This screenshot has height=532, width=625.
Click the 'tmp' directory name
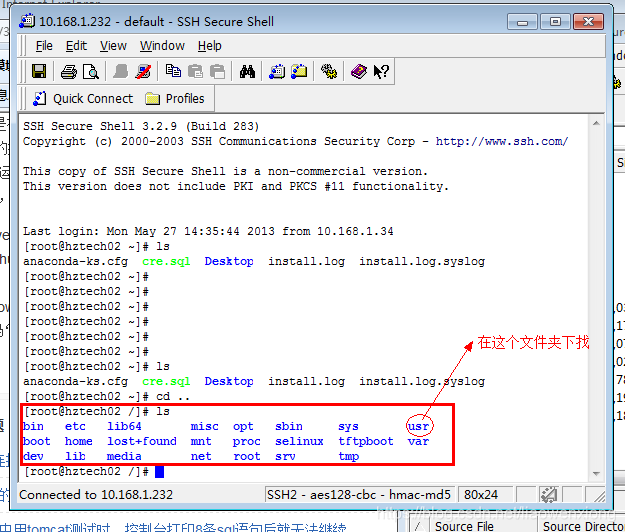pyautogui.click(x=349, y=457)
